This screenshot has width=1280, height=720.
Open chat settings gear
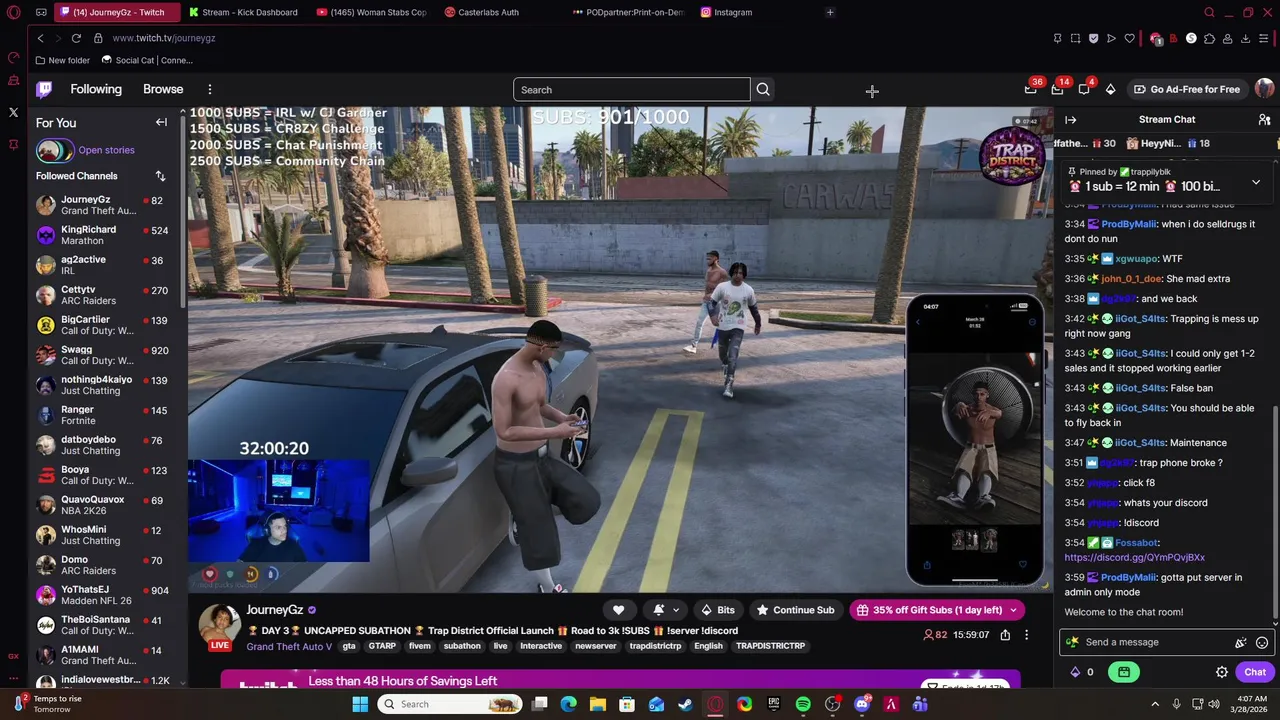tap(1222, 673)
